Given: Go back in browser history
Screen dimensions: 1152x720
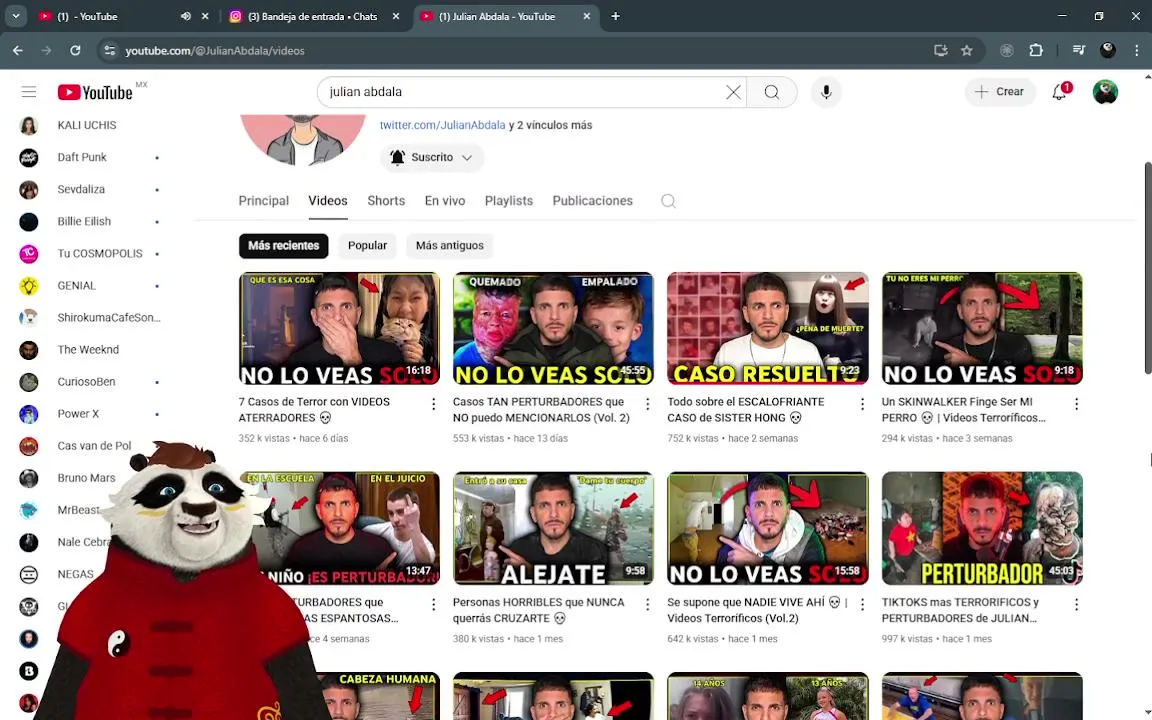Looking at the screenshot, I should [x=18, y=51].
